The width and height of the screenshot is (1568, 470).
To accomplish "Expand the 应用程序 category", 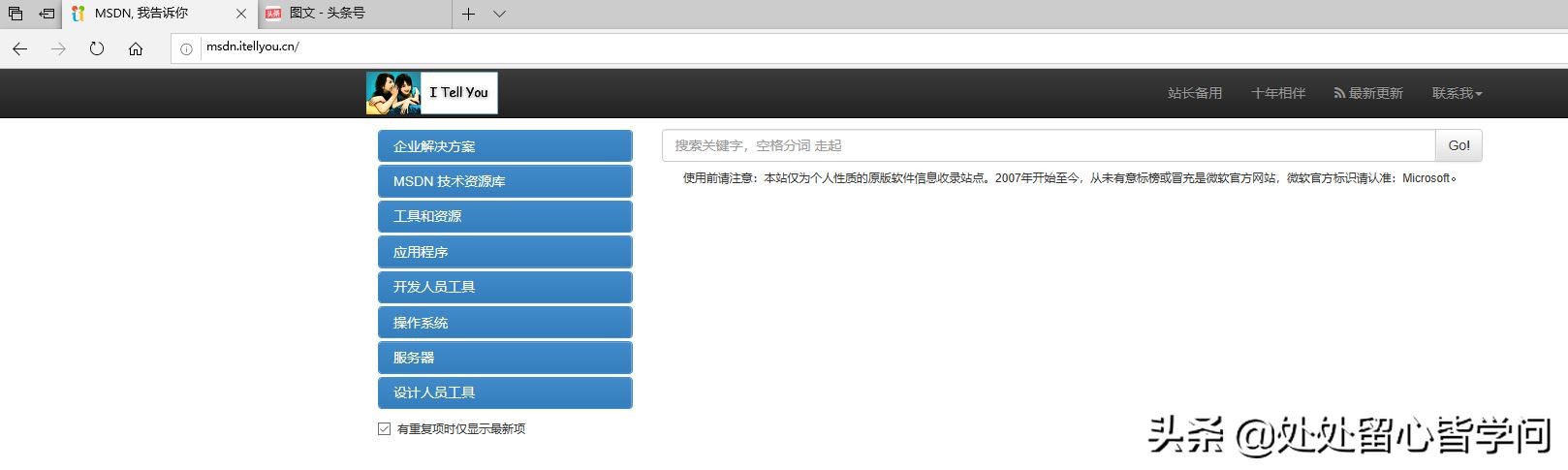I will [x=505, y=252].
